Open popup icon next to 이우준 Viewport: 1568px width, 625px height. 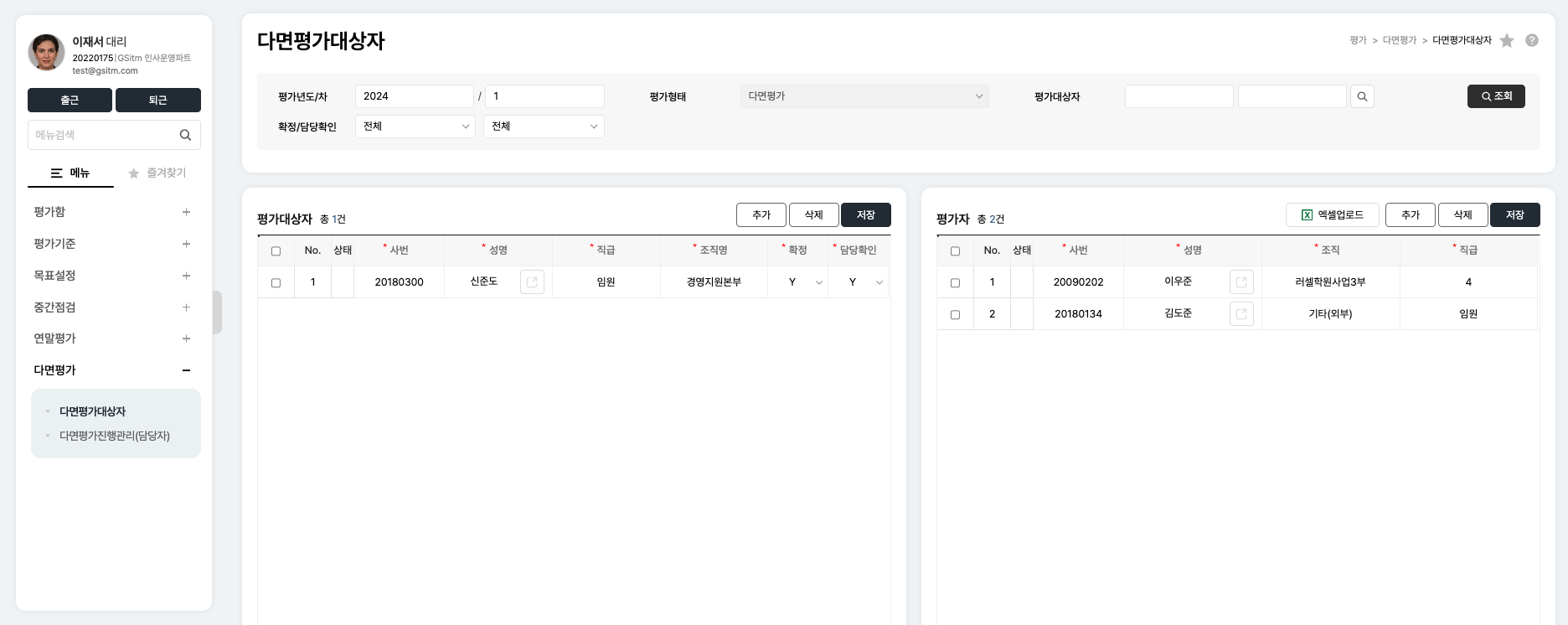[1241, 282]
